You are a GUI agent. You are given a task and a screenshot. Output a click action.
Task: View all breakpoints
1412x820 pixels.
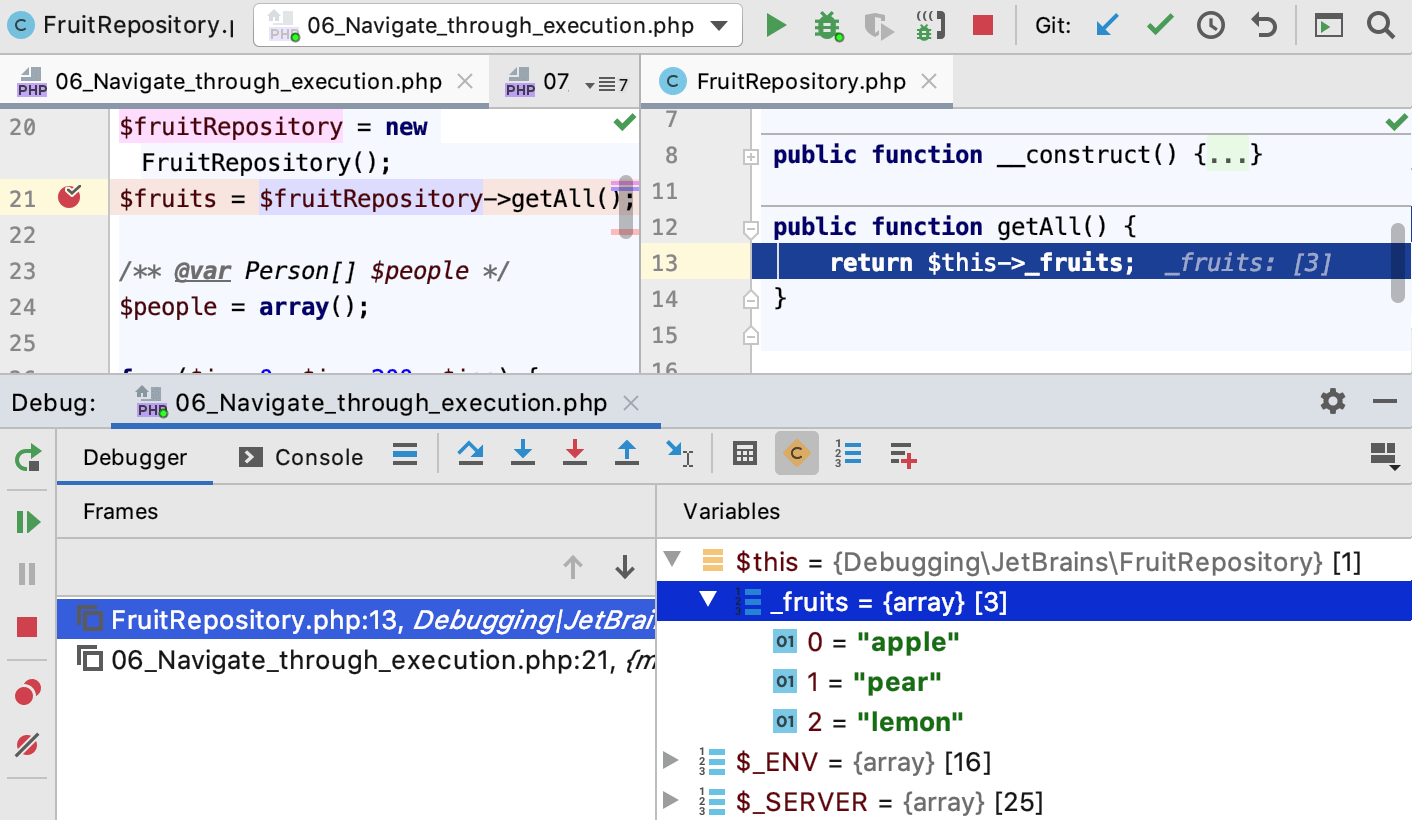pyautogui.click(x=28, y=692)
